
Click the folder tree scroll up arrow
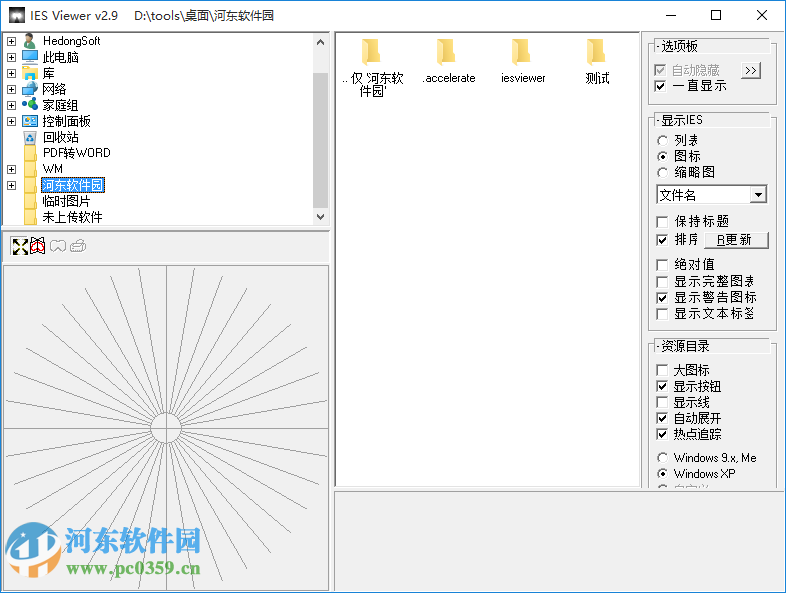coord(320,42)
